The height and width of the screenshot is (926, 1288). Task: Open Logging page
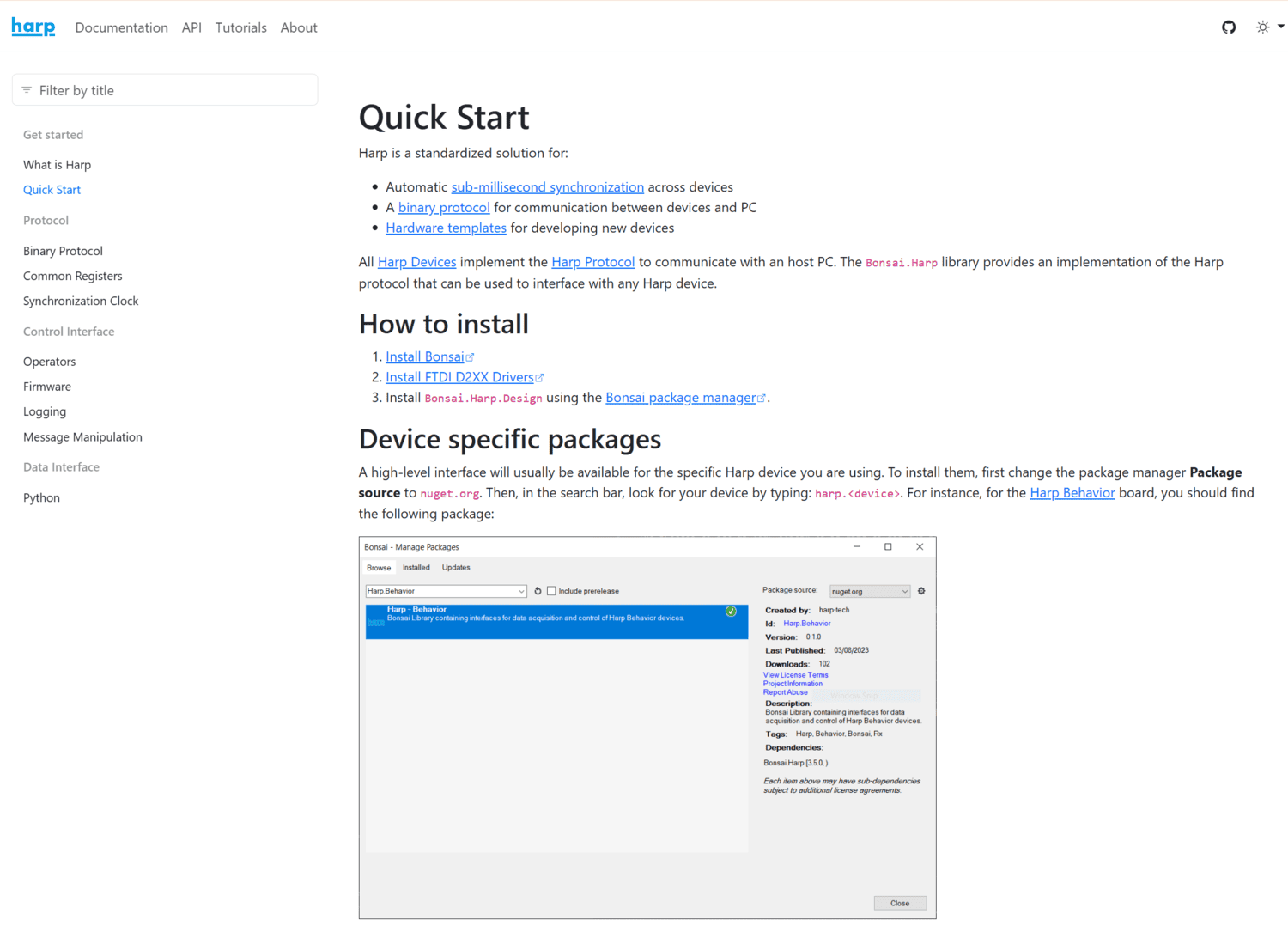click(x=45, y=411)
